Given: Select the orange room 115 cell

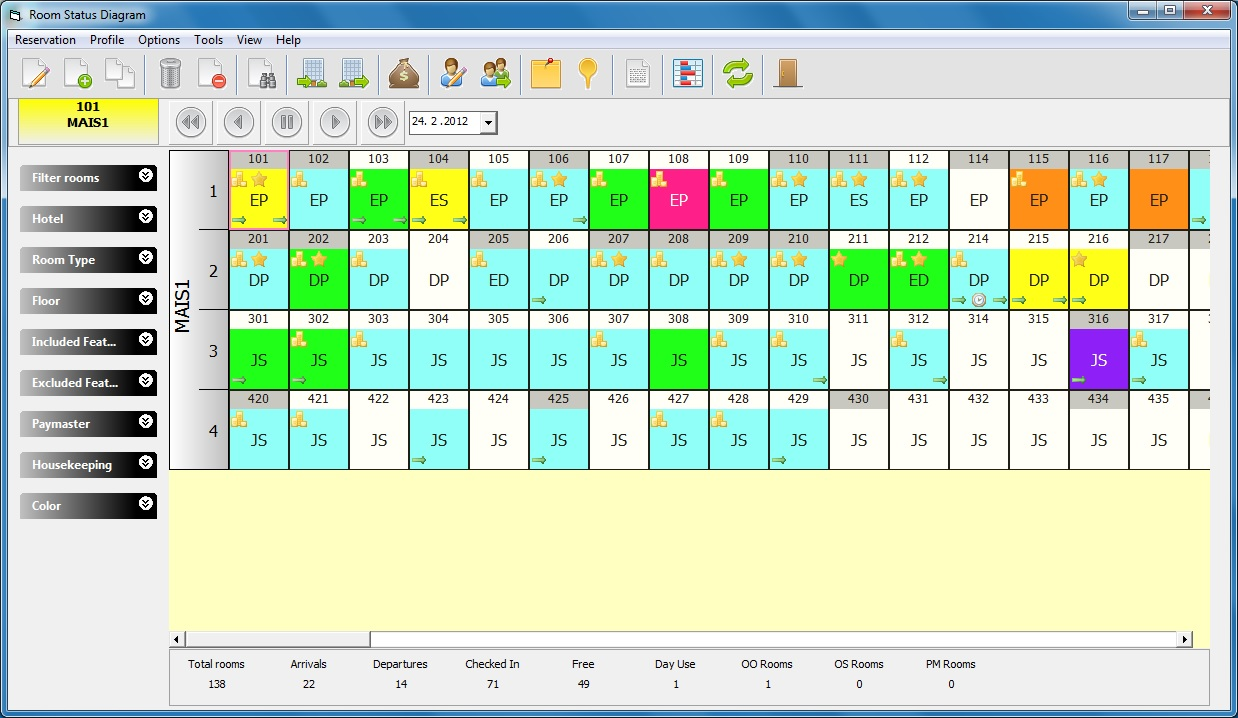Looking at the screenshot, I should (1039, 190).
